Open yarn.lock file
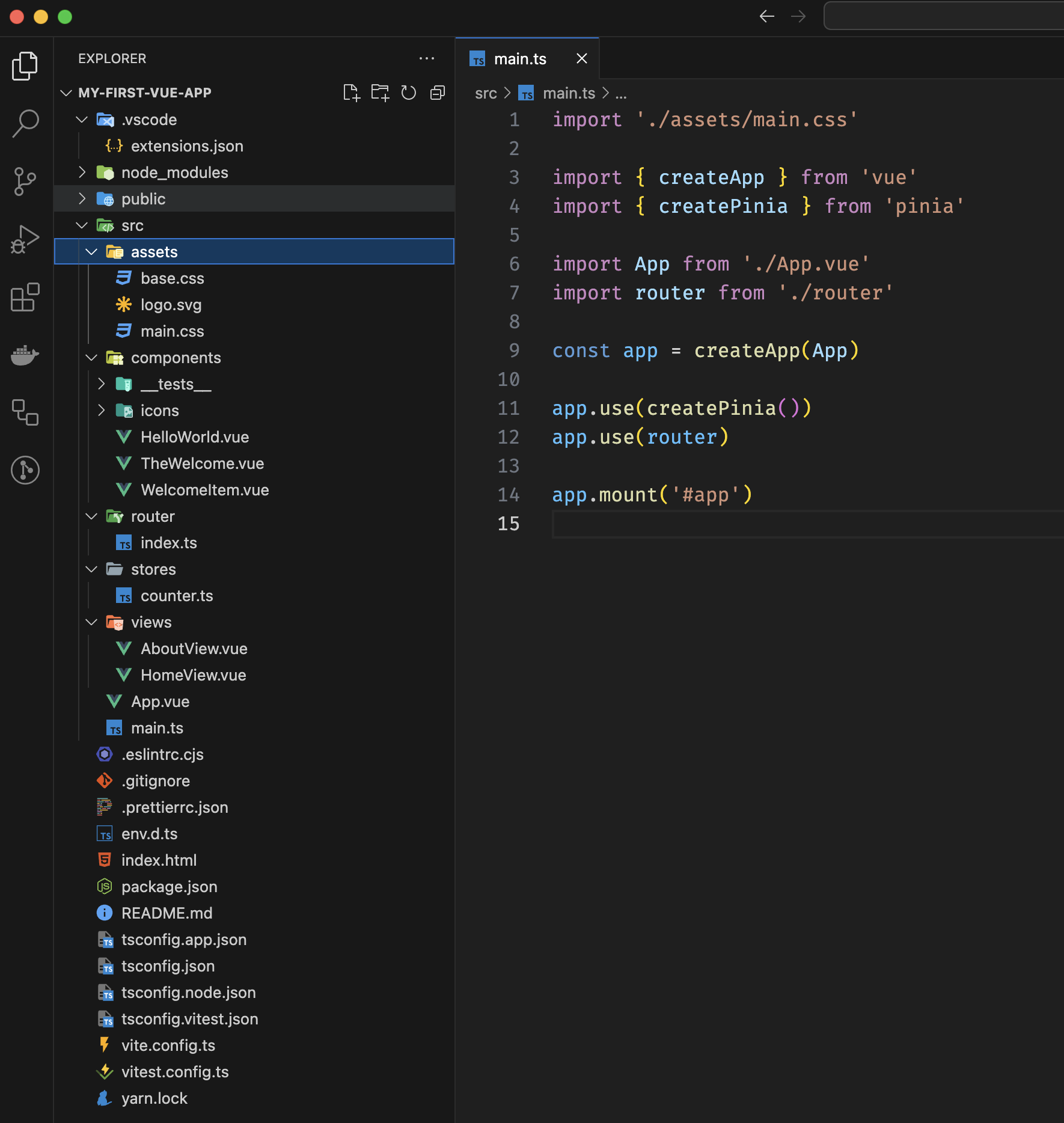 (x=254, y=1098)
